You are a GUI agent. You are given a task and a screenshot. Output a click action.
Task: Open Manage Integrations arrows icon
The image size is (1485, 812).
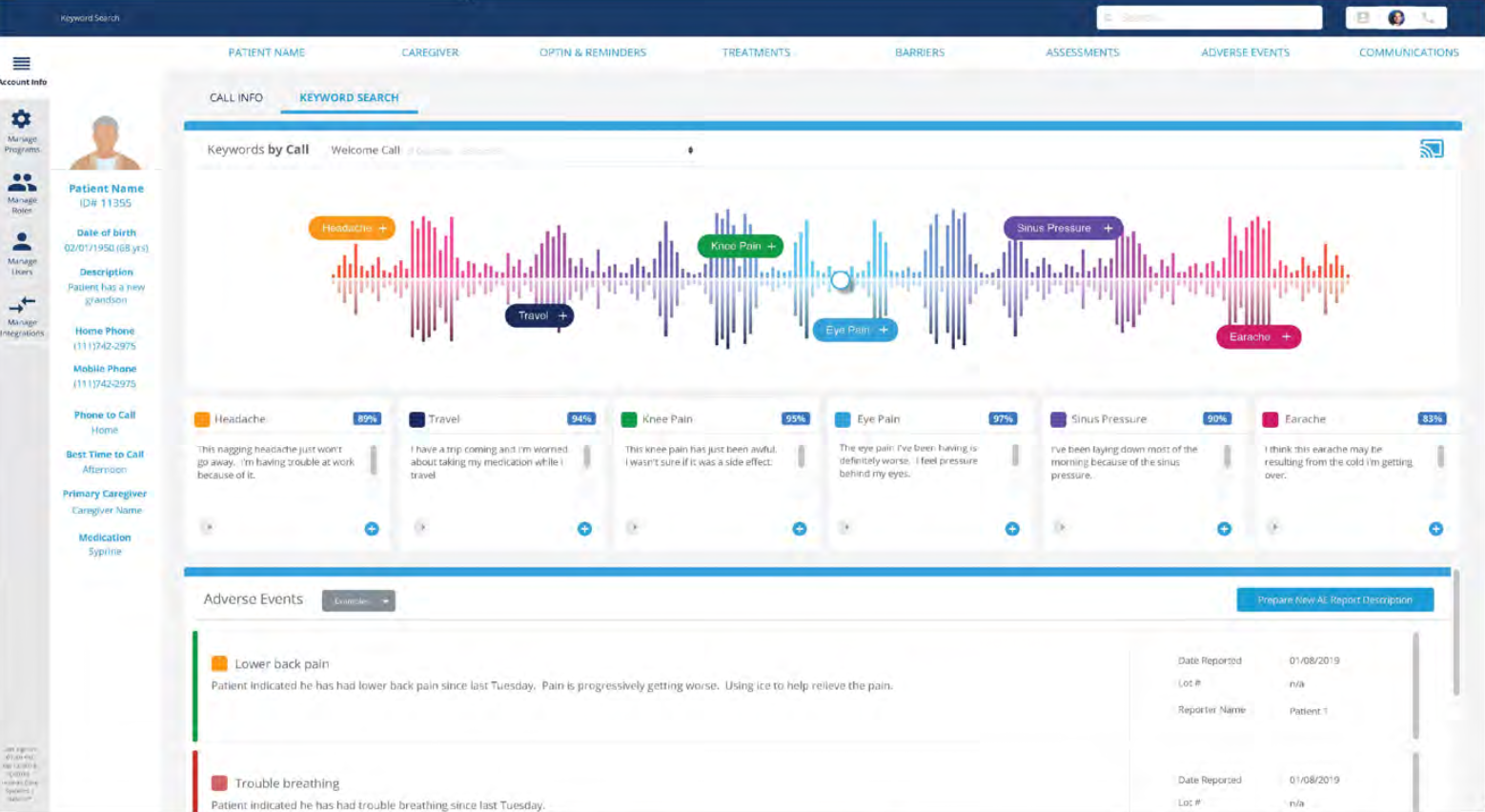point(21,304)
